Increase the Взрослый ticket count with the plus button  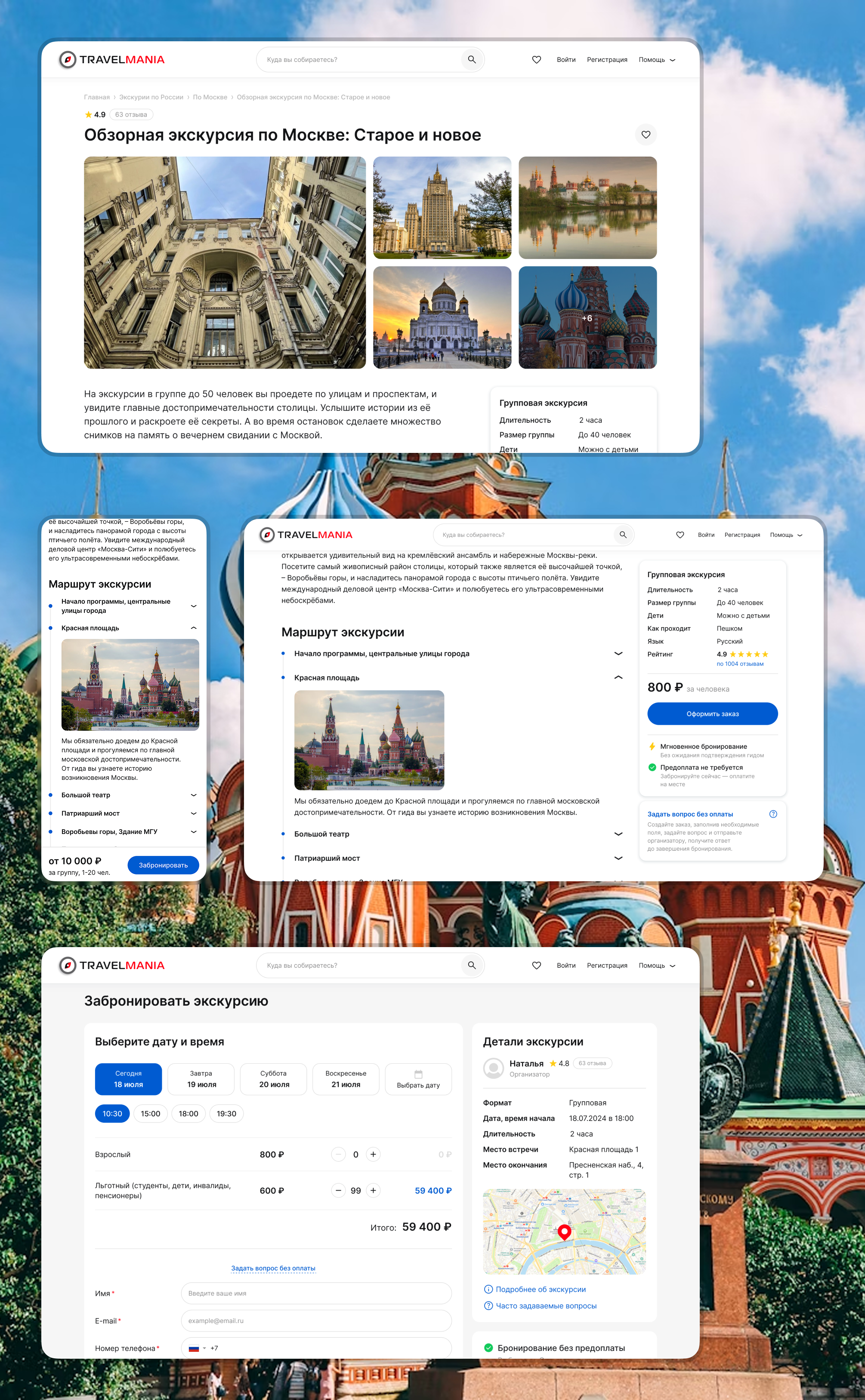click(373, 1154)
